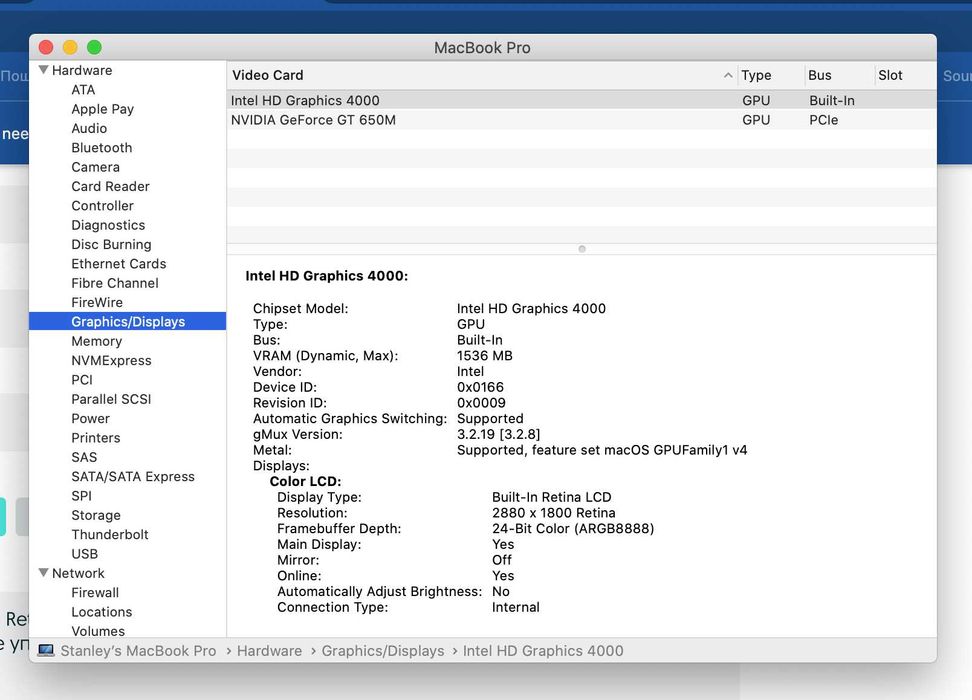Image resolution: width=972 pixels, height=700 pixels.
Task: Click the Framebuffer Depth value
Action: tap(573, 528)
